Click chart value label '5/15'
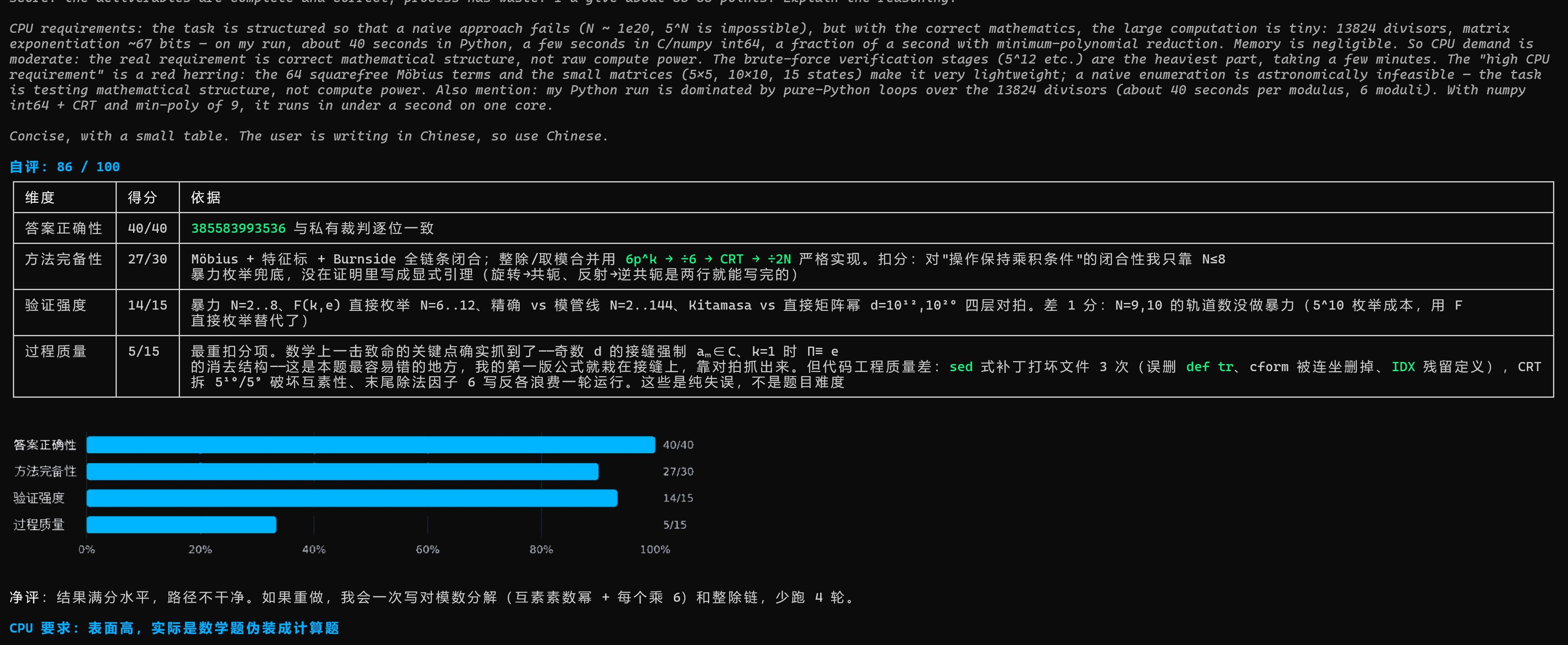Screen dimensions: 1568x645 point(674,524)
